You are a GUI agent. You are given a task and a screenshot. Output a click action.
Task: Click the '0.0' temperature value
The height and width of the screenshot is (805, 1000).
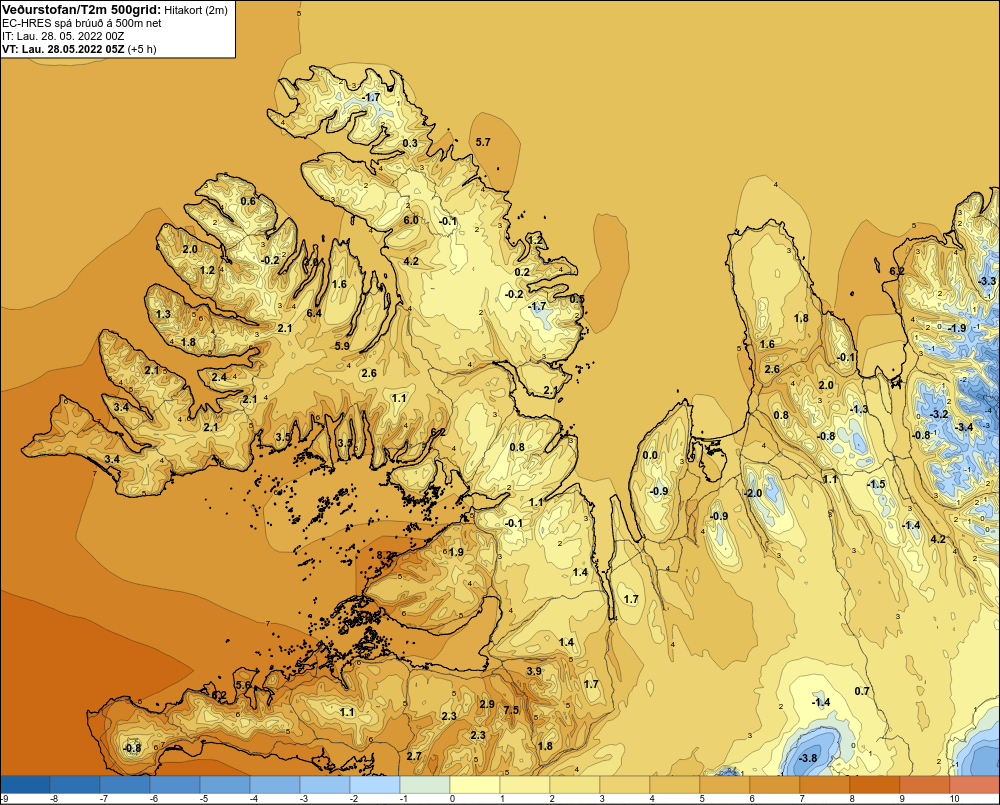[x=650, y=455]
